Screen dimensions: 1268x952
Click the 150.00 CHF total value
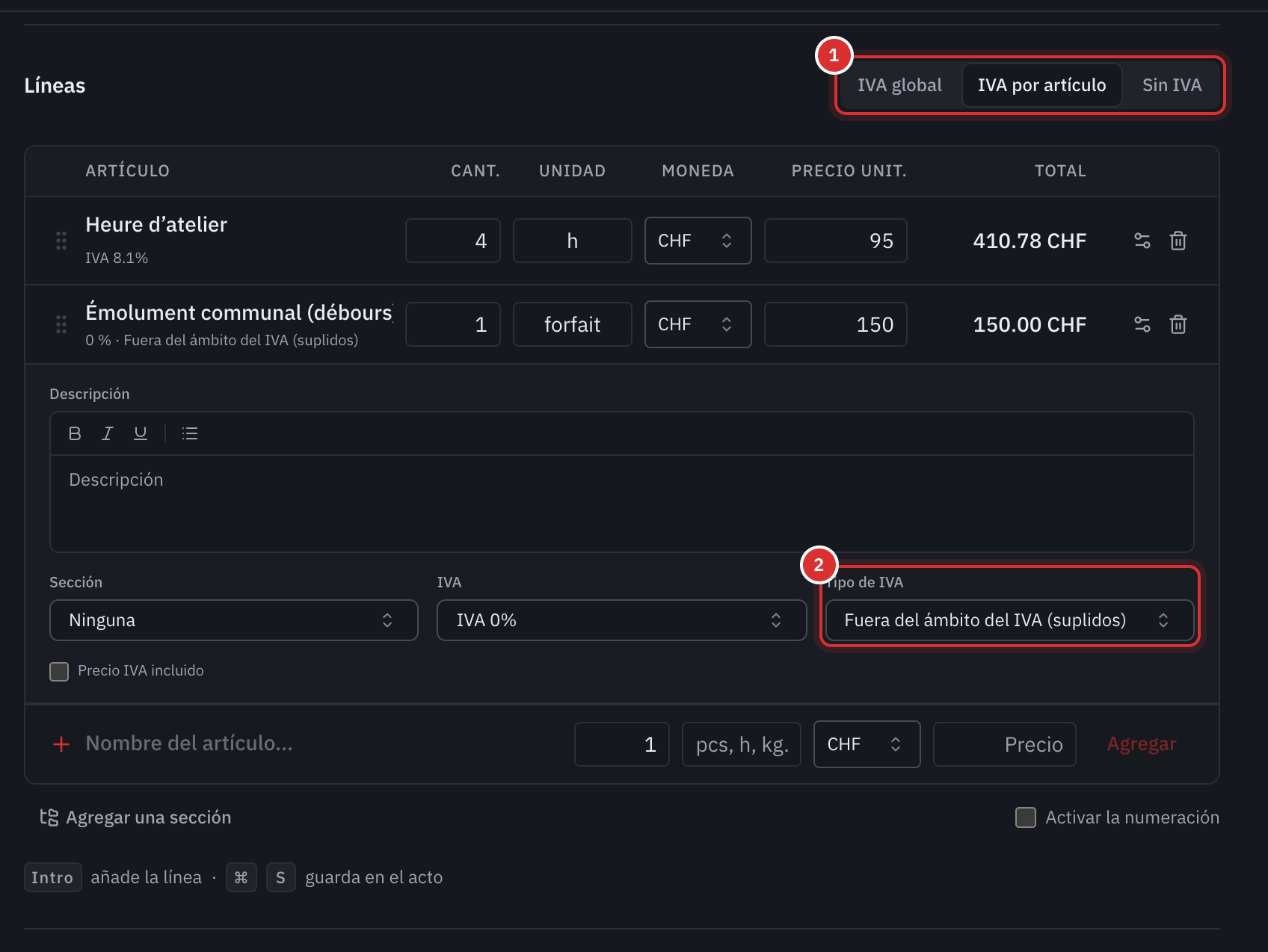click(1030, 324)
